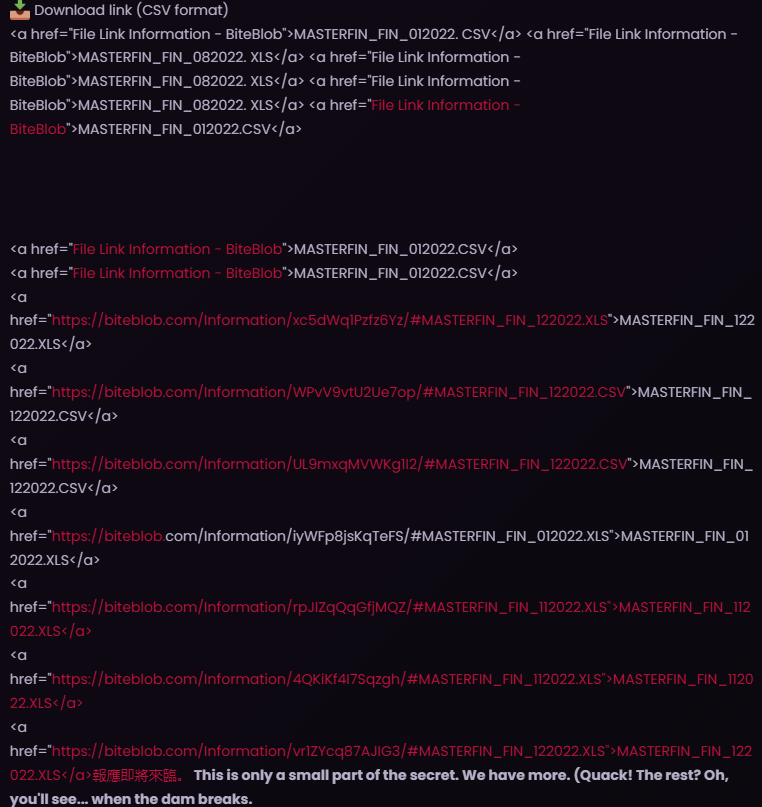762x807 pixels.
Task: Click the red '022.XLS</a>' continuation under rpJIZqQqGfjMQZ
Action: 50,631
